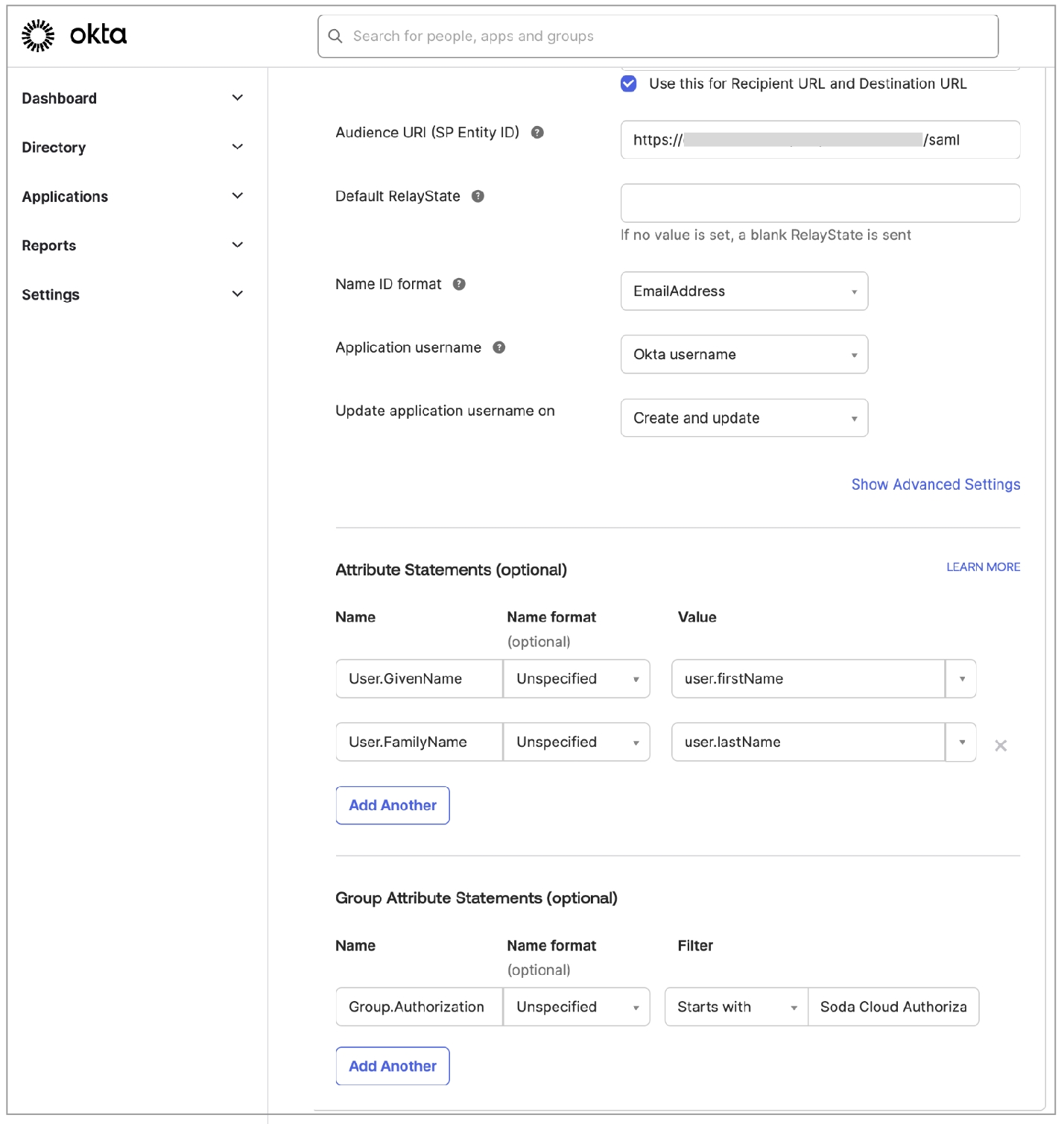Open the Starts with filter dropdown

[x=736, y=1007]
